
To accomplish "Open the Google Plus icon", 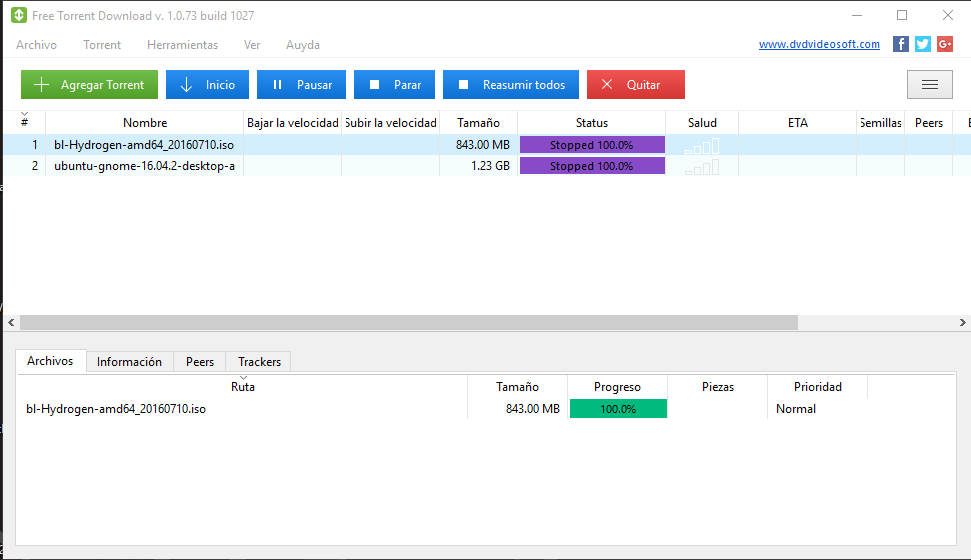I will tap(945, 44).
